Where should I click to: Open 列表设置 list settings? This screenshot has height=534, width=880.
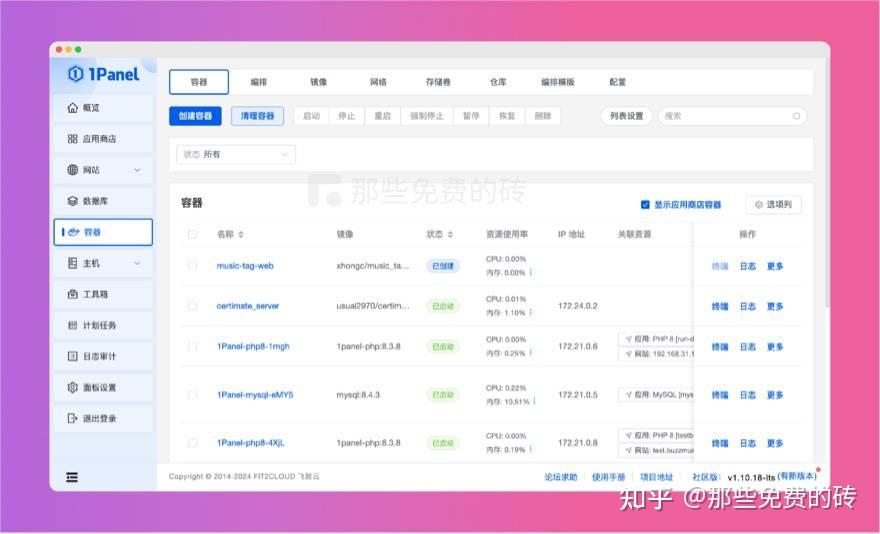(627, 116)
